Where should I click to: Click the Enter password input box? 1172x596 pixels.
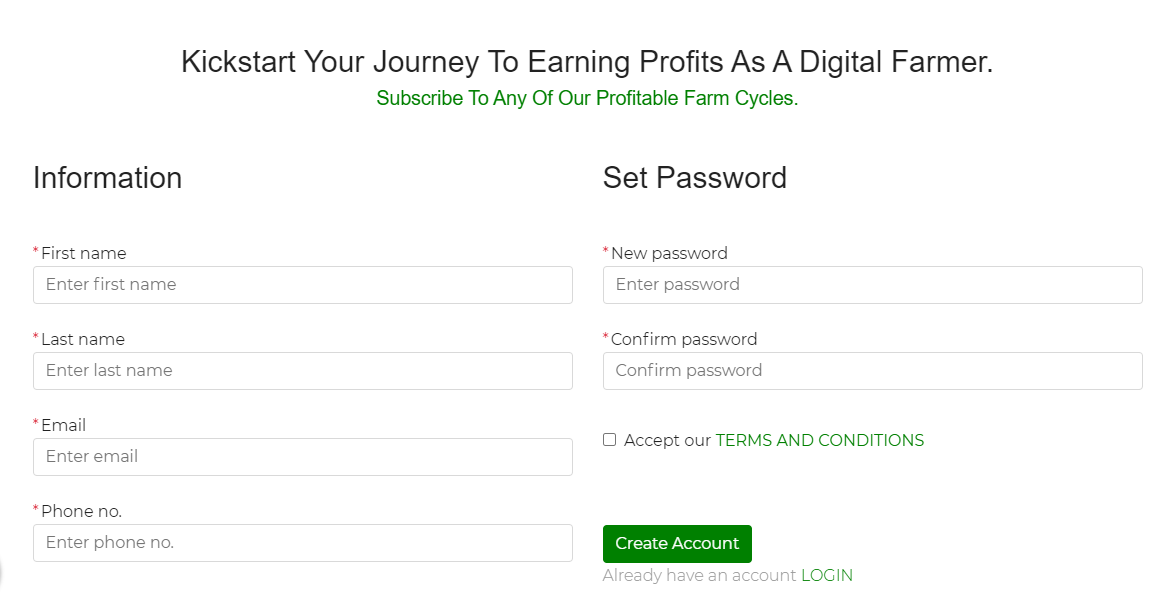point(873,285)
